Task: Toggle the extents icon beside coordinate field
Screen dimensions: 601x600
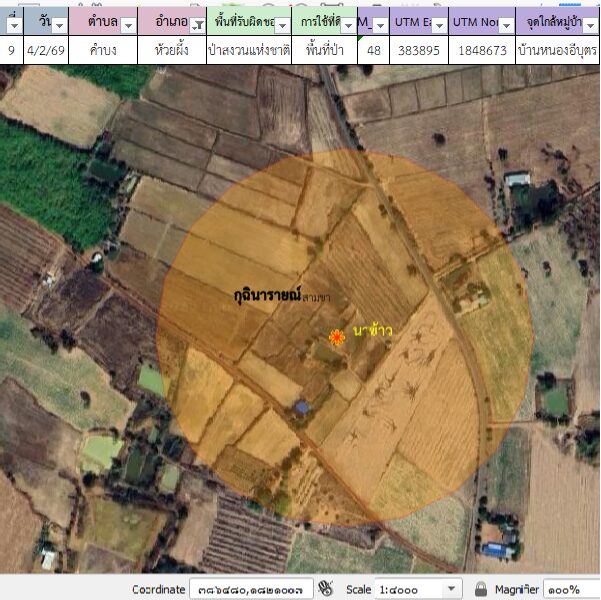Action: point(323,589)
